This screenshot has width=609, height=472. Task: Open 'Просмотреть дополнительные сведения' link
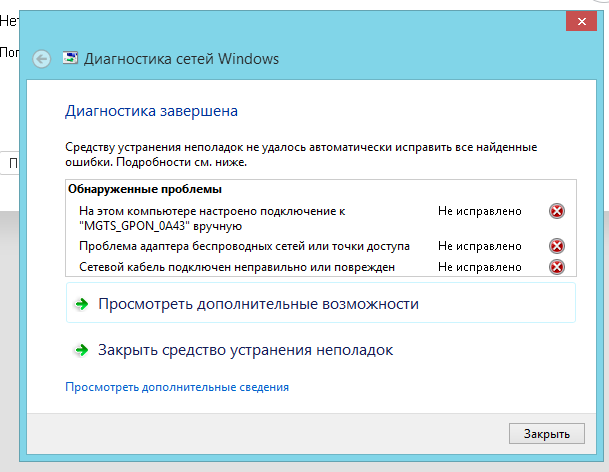[177, 387]
